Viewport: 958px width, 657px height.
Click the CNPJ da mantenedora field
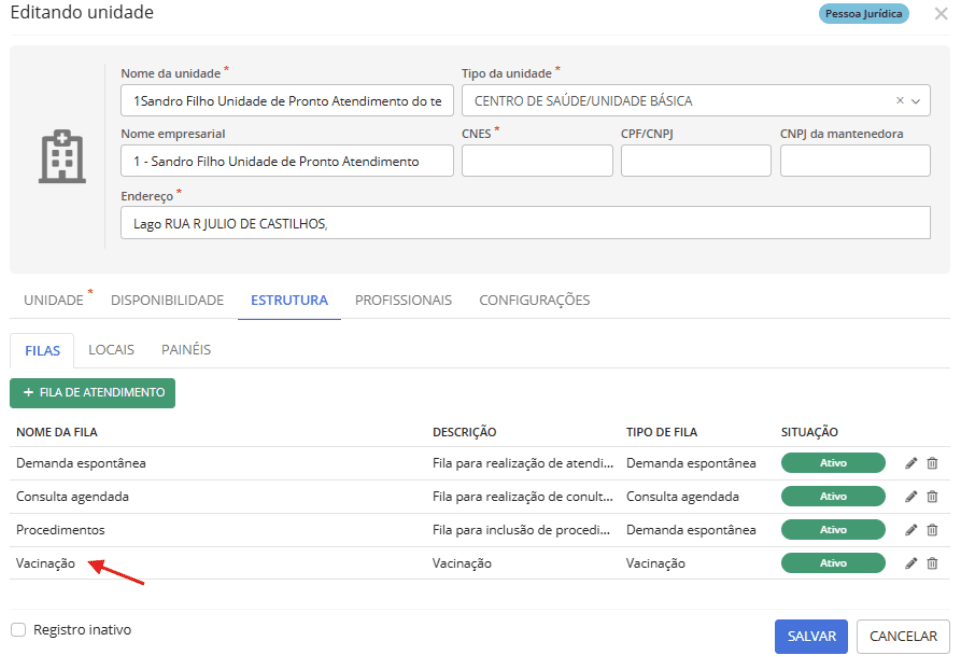(x=855, y=161)
